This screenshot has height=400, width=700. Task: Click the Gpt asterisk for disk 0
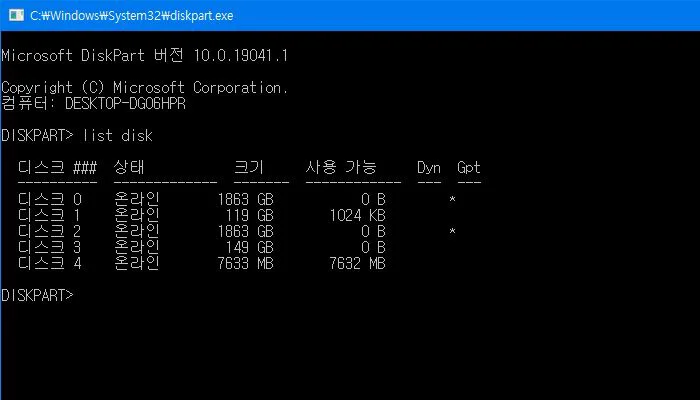452,200
